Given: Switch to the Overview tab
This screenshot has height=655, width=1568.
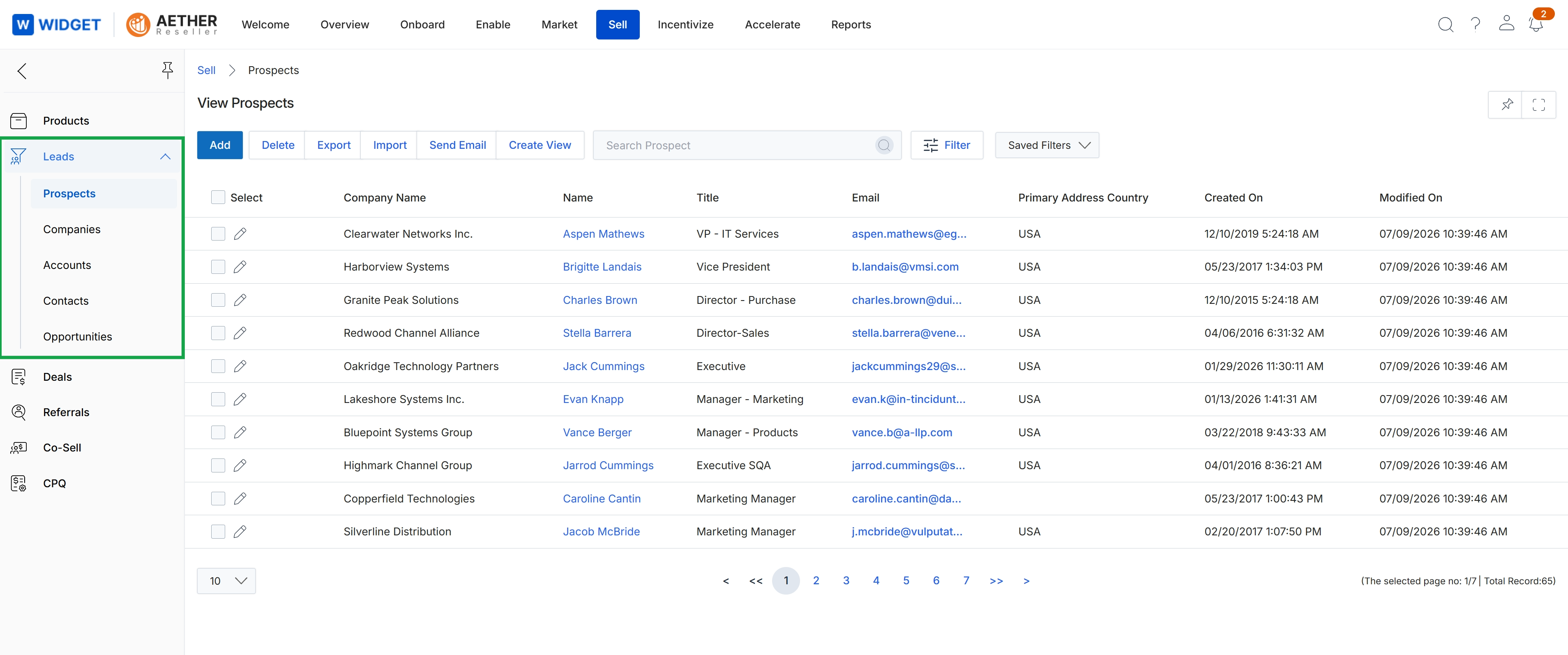Looking at the screenshot, I should [344, 24].
